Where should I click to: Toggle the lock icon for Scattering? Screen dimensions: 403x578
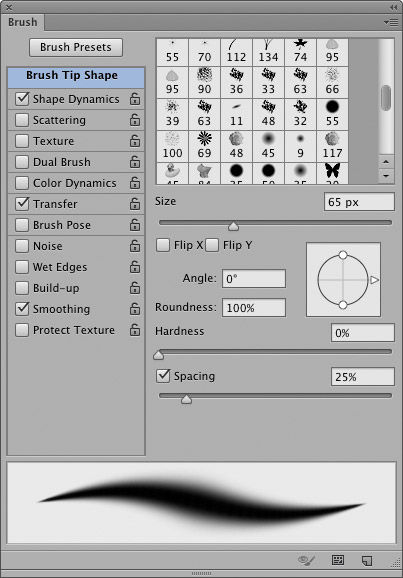[135, 119]
